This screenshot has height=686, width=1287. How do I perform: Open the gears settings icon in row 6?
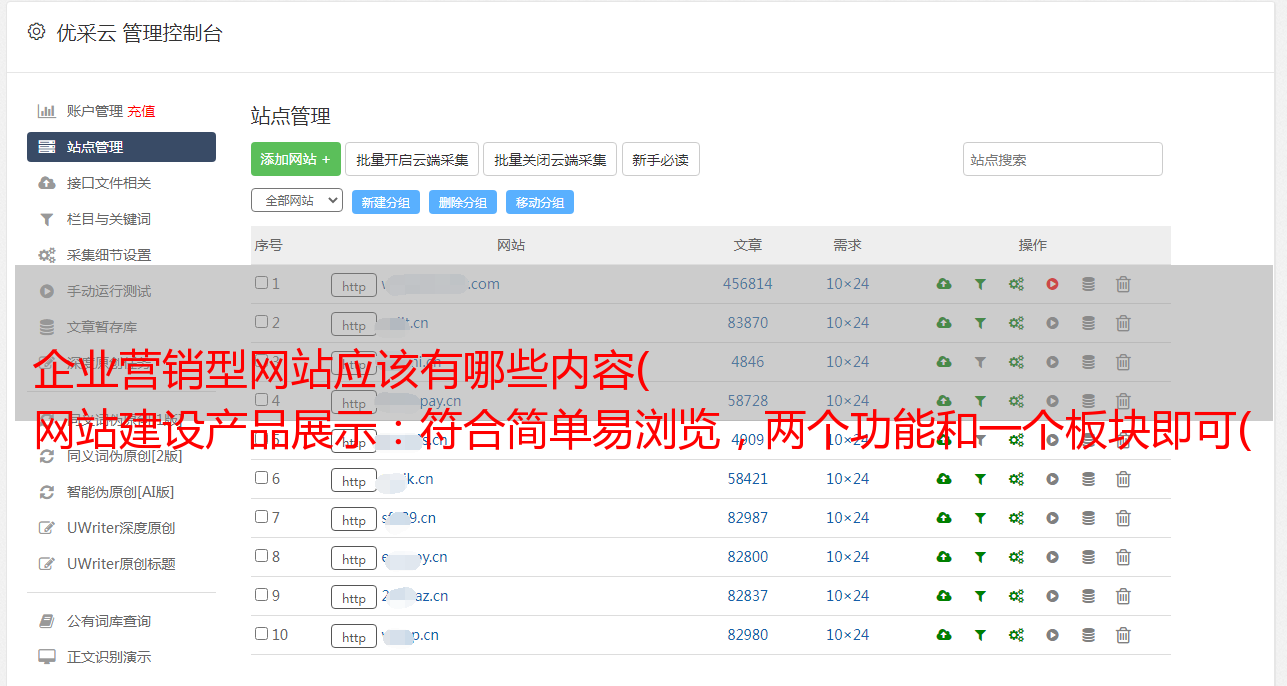coord(1016,479)
